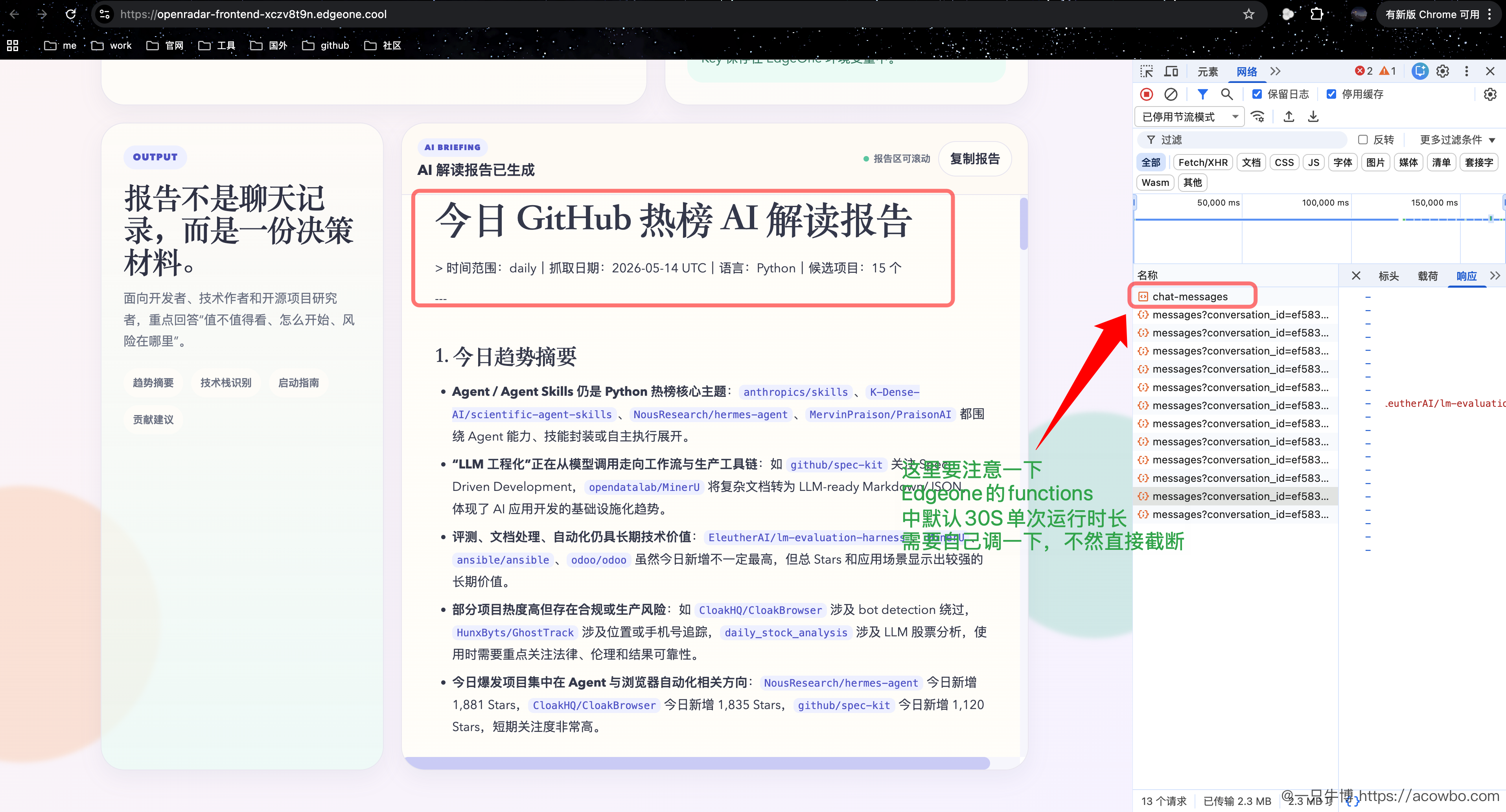Filter requests by JS type

coord(1314,162)
